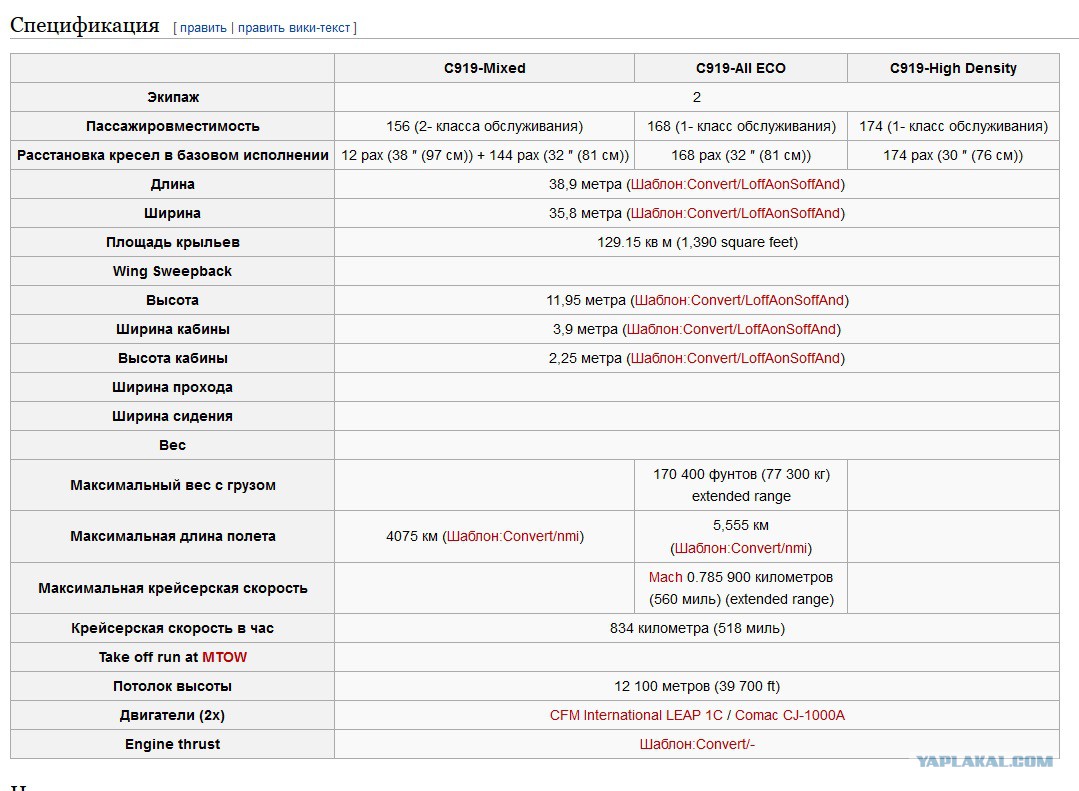Open the MTOW red link
Viewport: 1079px width, 791px height.
point(224,657)
